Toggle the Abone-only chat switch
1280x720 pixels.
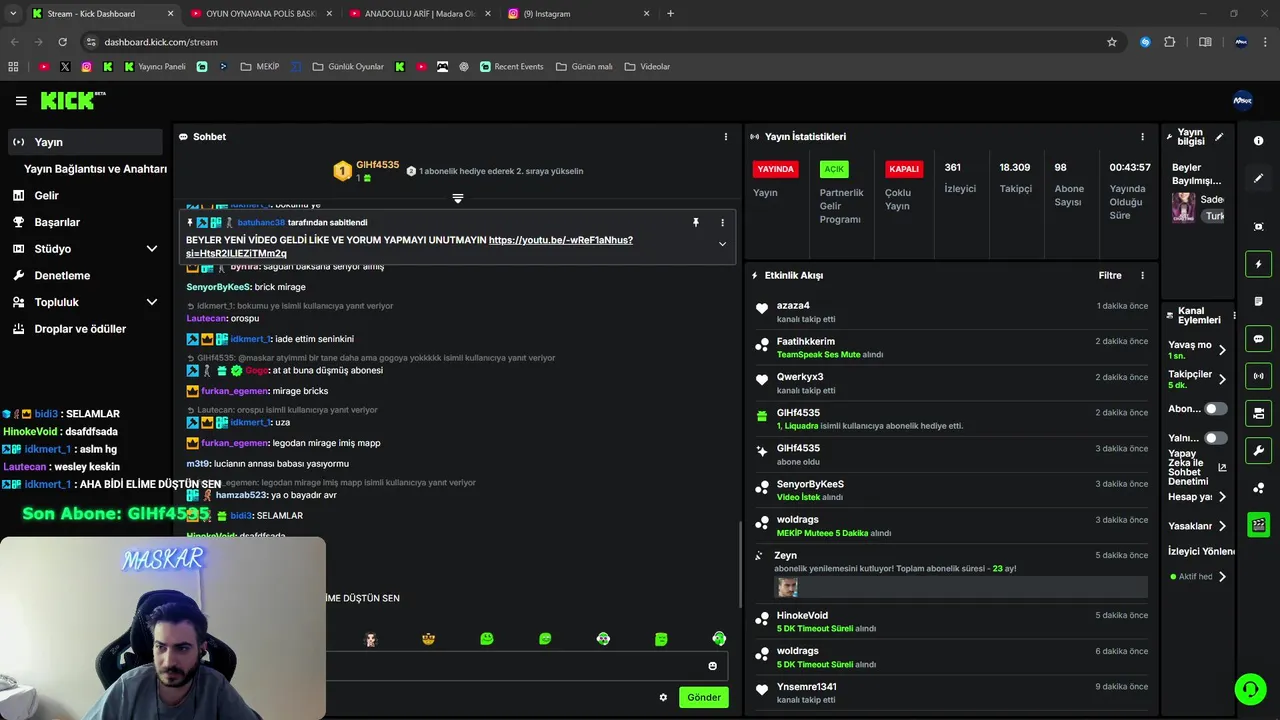[1216, 409]
